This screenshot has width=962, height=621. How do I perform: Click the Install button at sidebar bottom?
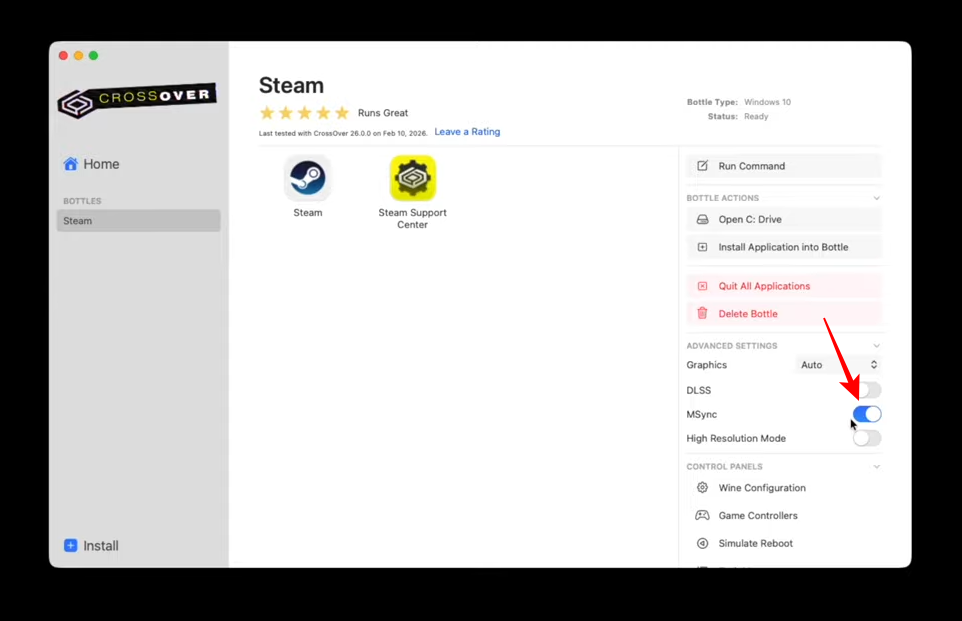click(91, 546)
